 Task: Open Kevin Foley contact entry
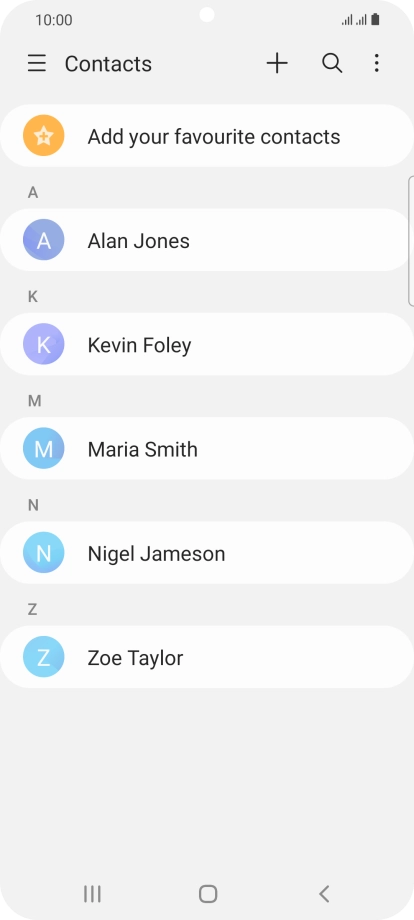tap(207, 344)
